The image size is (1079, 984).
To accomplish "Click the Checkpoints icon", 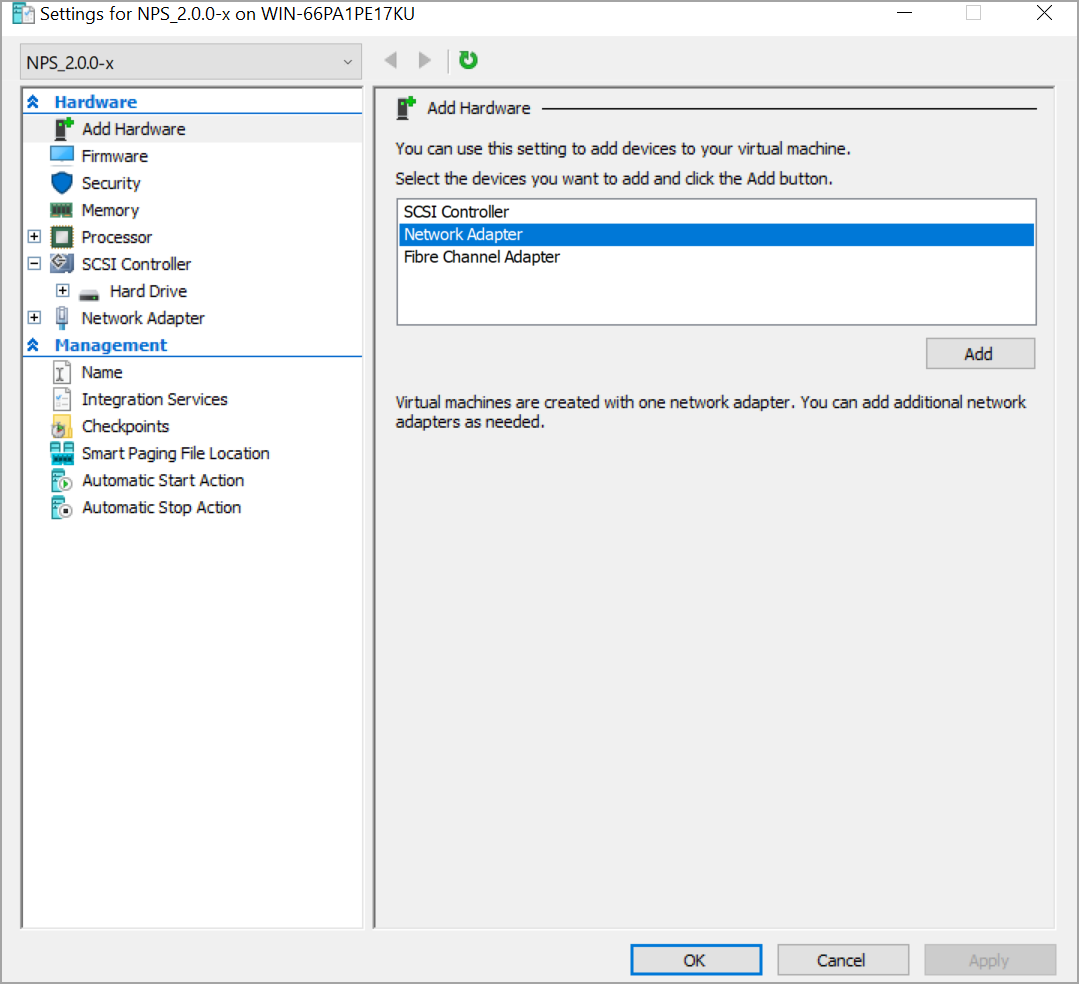I will click(x=62, y=426).
